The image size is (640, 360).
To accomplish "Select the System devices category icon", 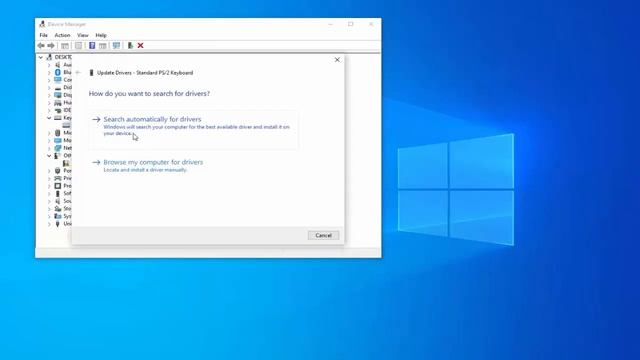I will [x=58, y=216].
